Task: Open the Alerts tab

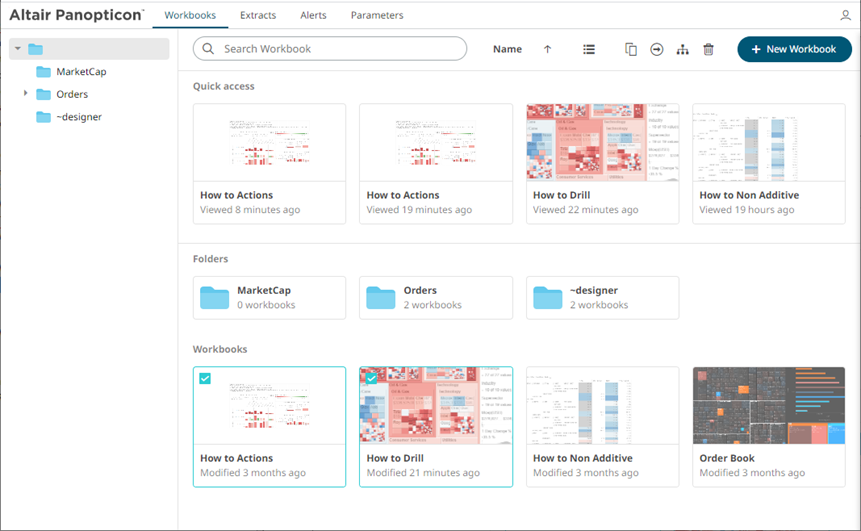Action: click(x=314, y=15)
